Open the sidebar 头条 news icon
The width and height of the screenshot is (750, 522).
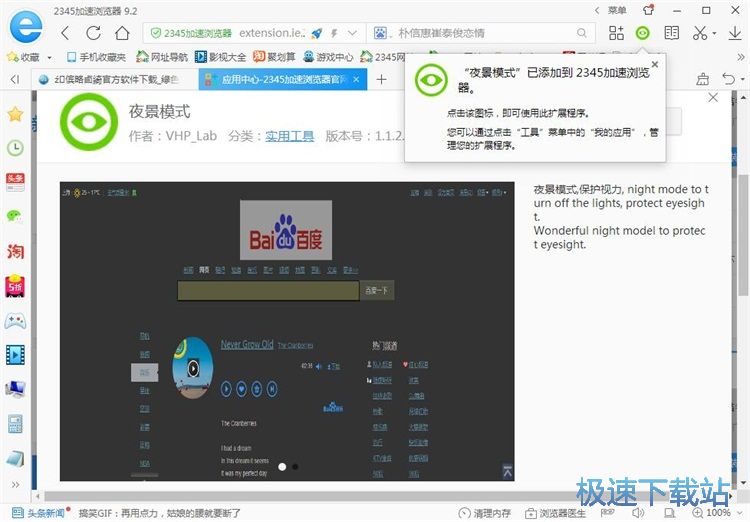[15, 182]
